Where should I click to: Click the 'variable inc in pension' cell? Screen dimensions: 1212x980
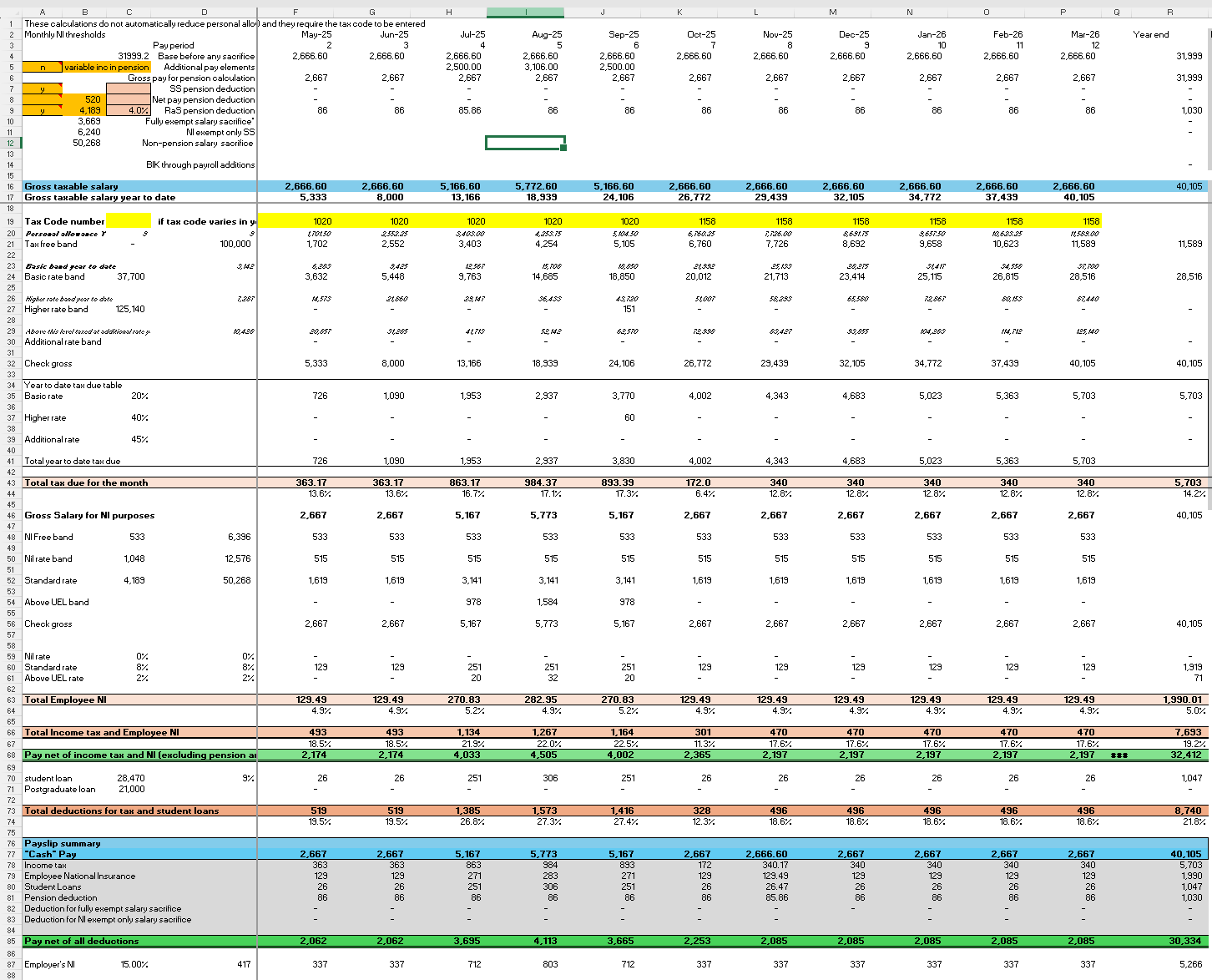click(107, 67)
